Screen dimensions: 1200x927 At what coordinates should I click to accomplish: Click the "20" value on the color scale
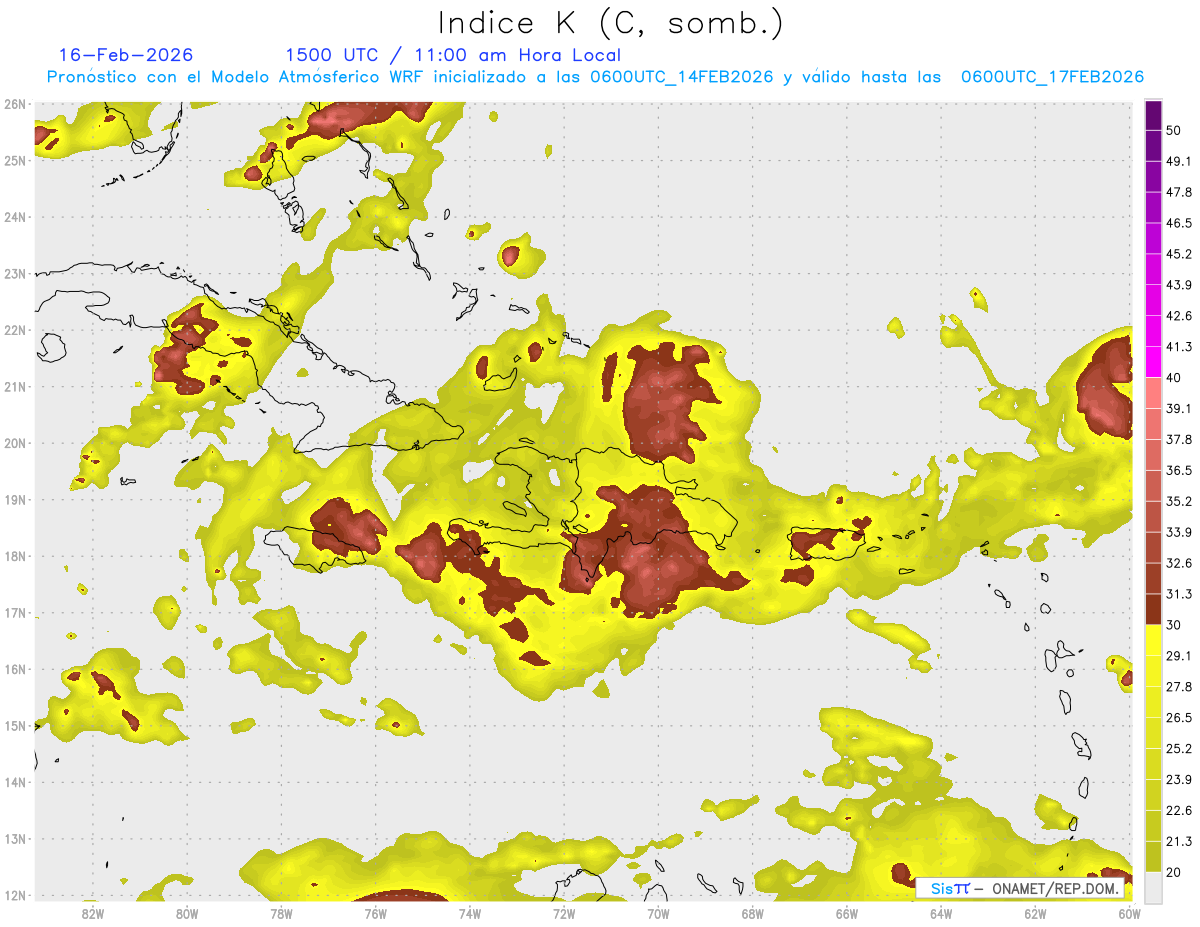point(1173,872)
